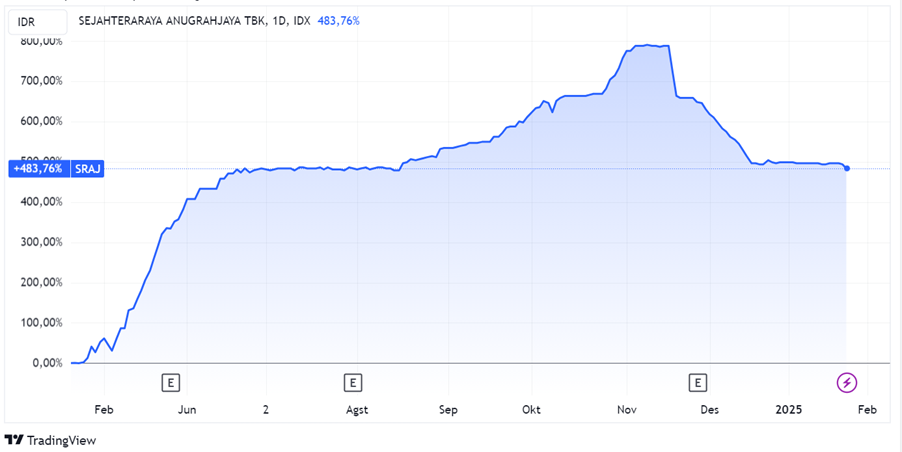Screen dimensions: 902x452
Task: Click the Agst time axis label
Action: [357, 410]
